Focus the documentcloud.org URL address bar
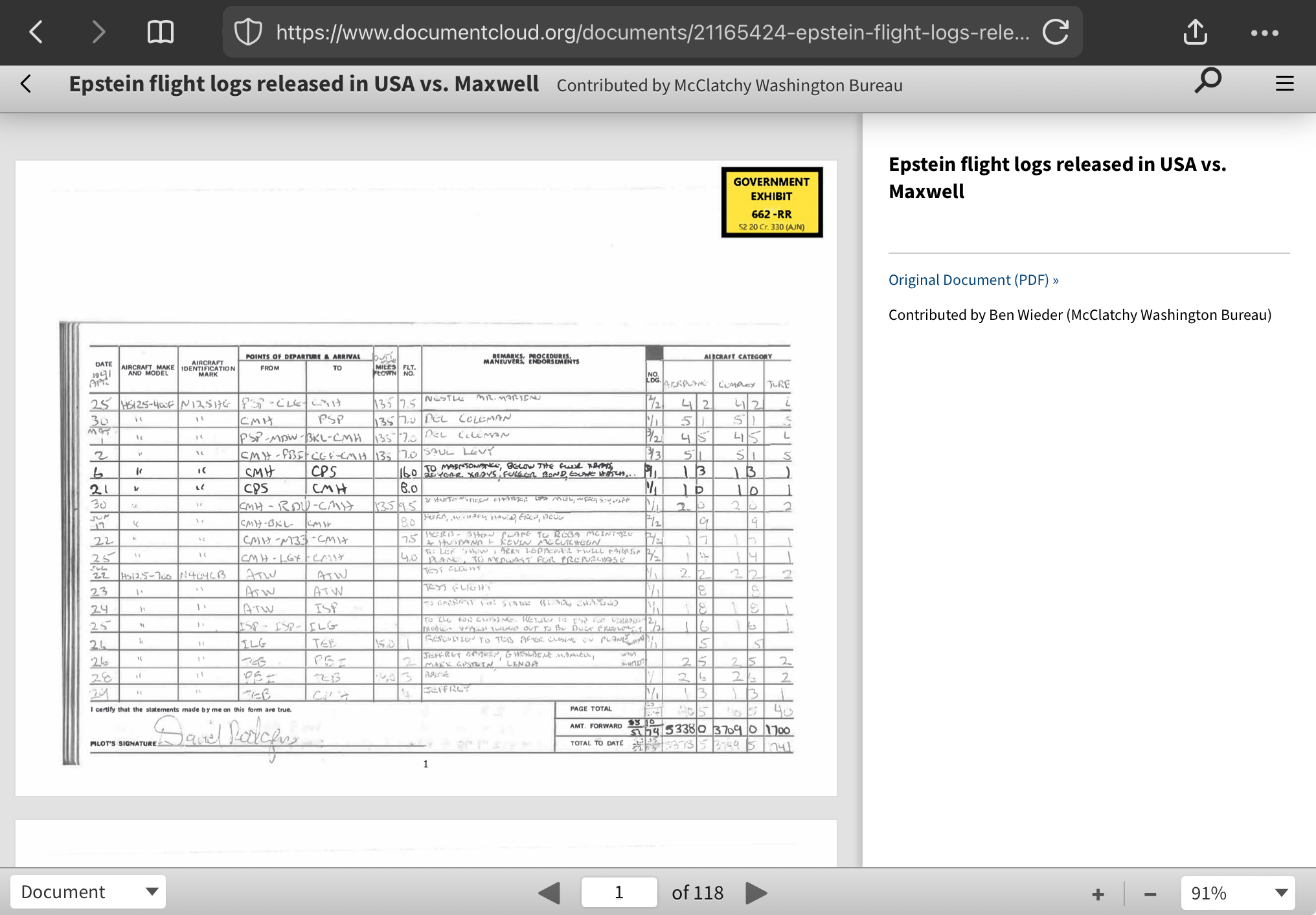Screen dimensions: 1316x915 point(652,32)
